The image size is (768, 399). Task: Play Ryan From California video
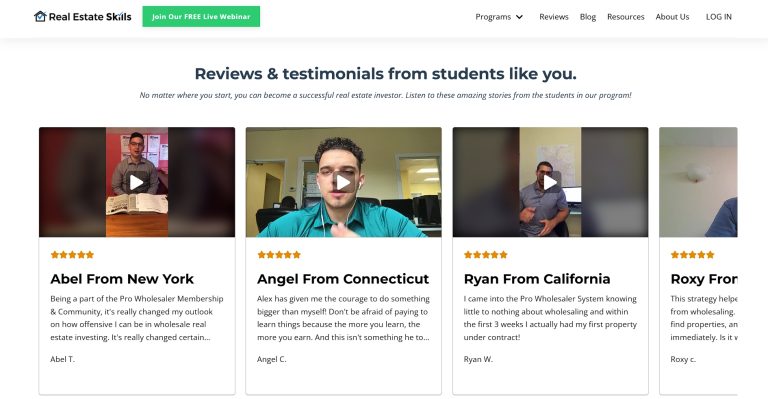click(x=550, y=182)
